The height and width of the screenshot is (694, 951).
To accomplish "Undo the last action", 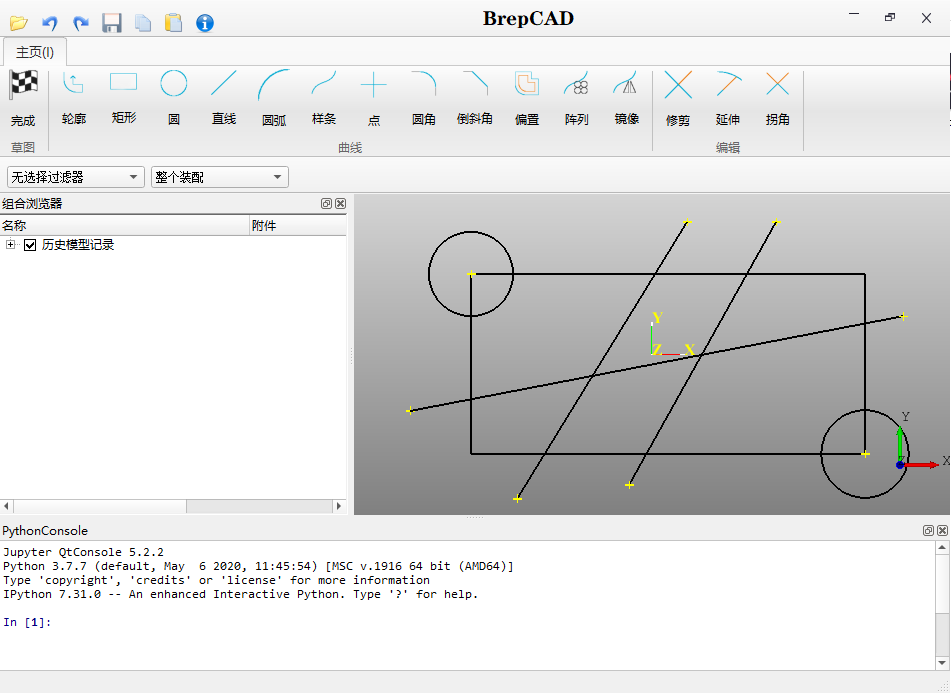I will click(x=50, y=23).
